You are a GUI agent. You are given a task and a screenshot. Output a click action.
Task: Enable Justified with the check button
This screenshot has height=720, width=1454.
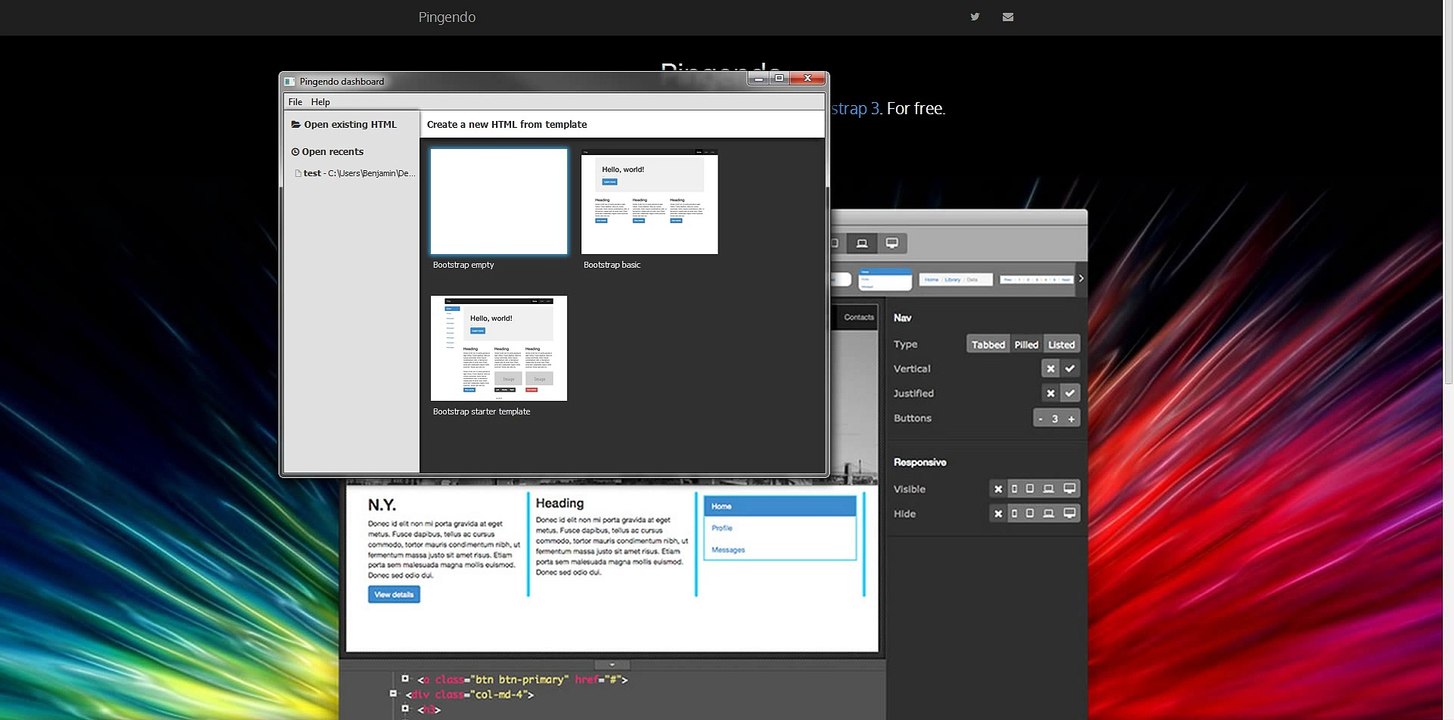click(x=1070, y=393)
